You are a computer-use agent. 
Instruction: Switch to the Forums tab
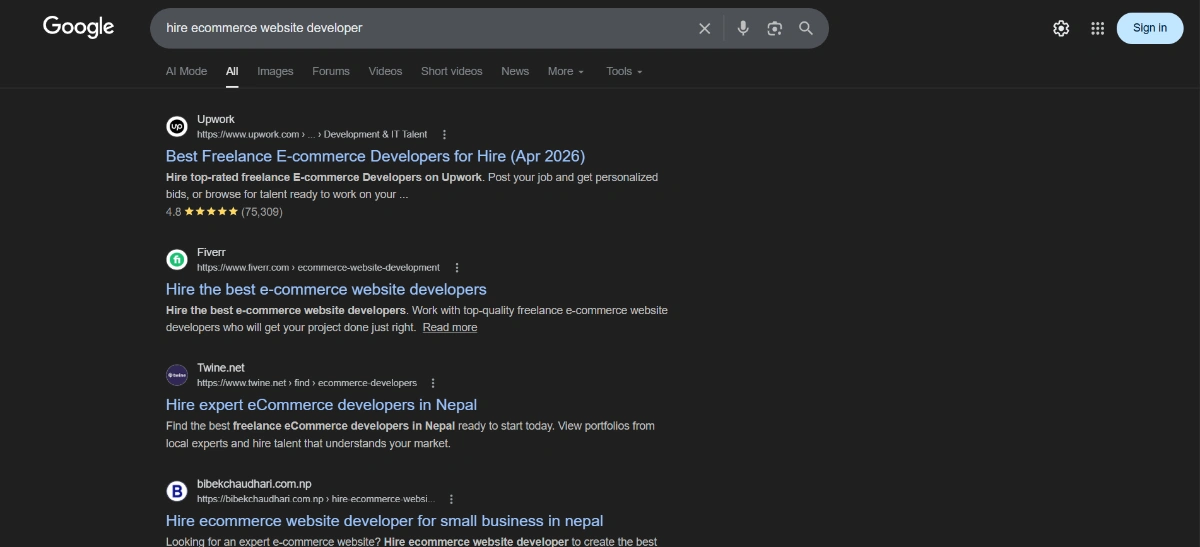pos(331,71)
